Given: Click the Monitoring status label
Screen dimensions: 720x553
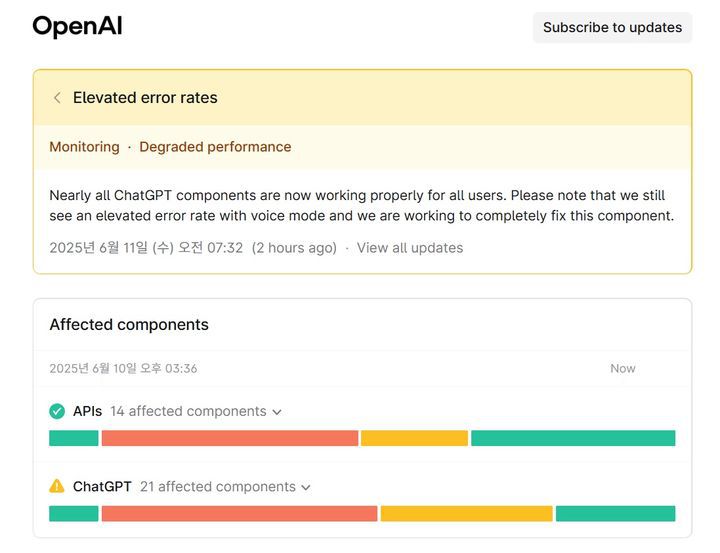Looking at the screenshot, I should pos(84,147).
